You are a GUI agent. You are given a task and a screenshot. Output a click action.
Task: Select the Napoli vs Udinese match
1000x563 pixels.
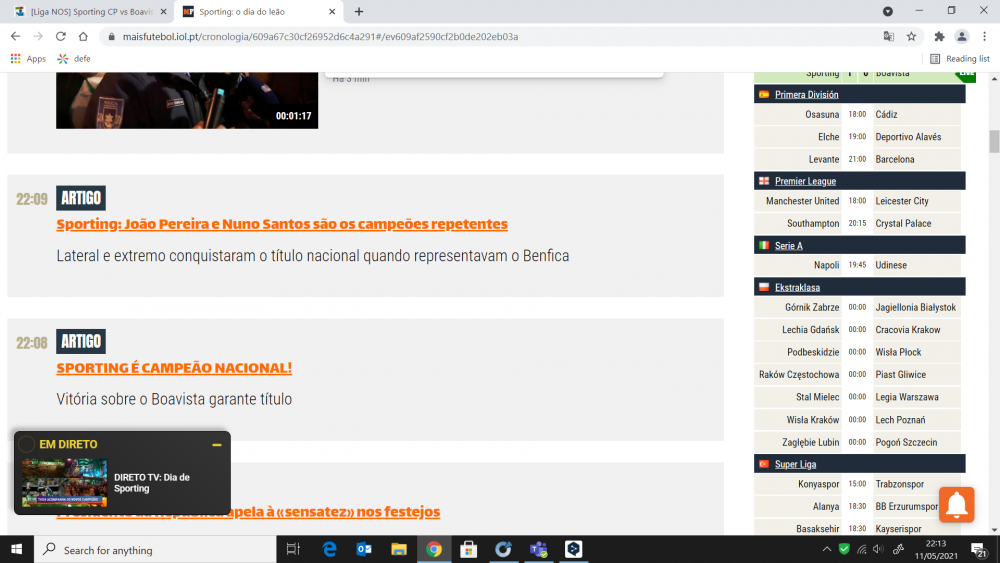click(x=858, y=265)
